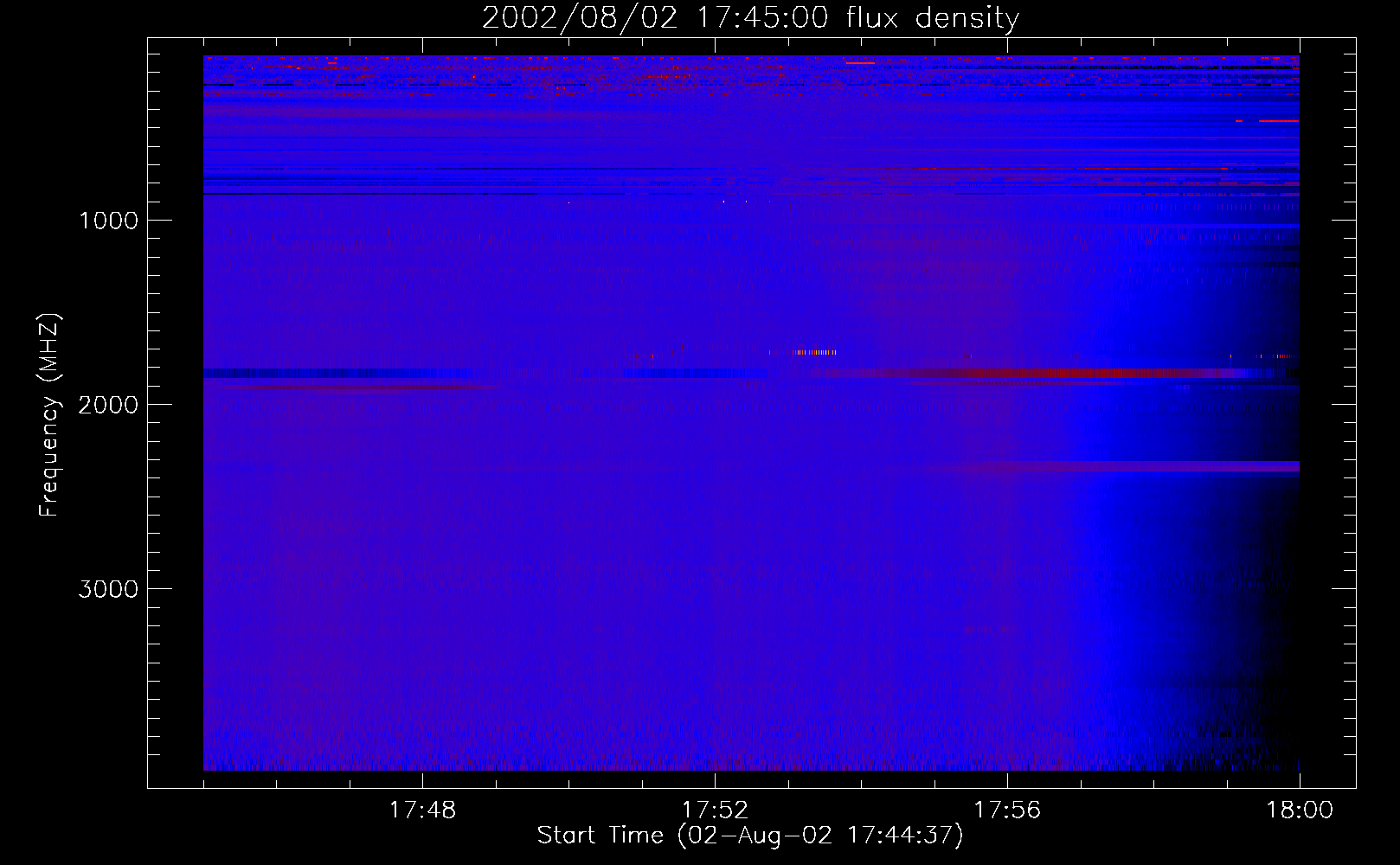This screenshot has height=865, width=1400.
Task: Click the 3000 frequency tick label
Action: 108,589
